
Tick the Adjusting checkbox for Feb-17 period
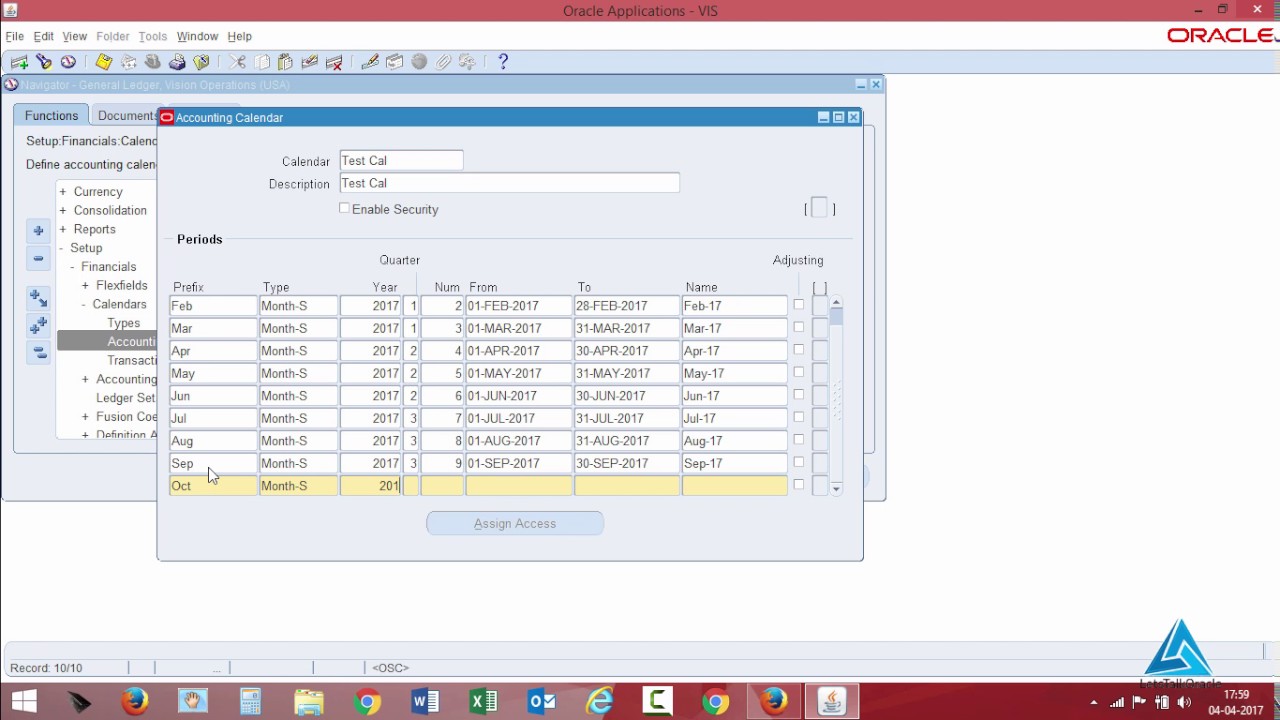[x=798, y=305]
